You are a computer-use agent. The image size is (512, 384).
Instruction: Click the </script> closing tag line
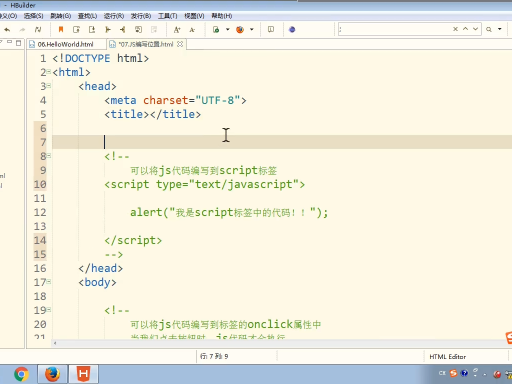point(133,240)
